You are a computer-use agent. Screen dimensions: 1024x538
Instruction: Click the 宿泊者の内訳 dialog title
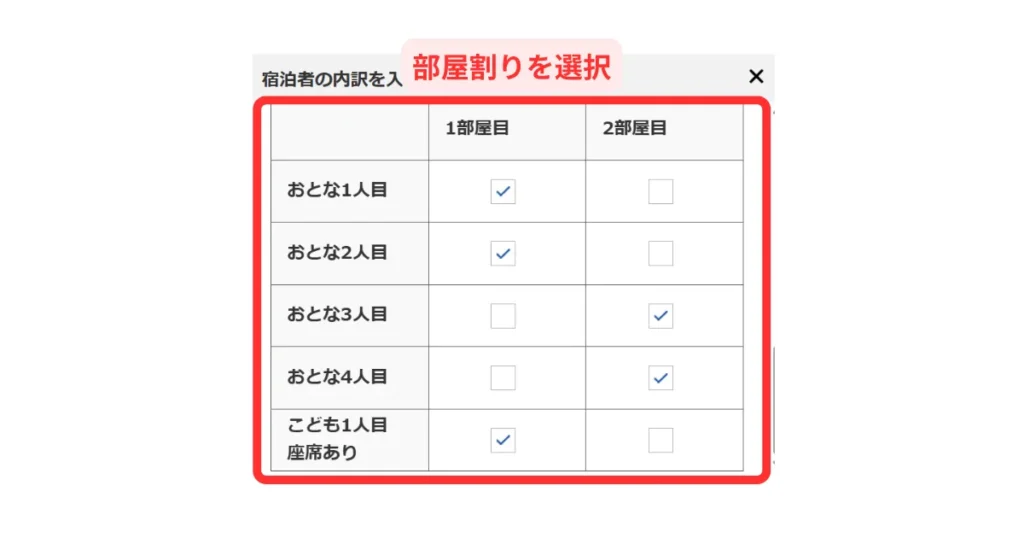coord(331,79)
